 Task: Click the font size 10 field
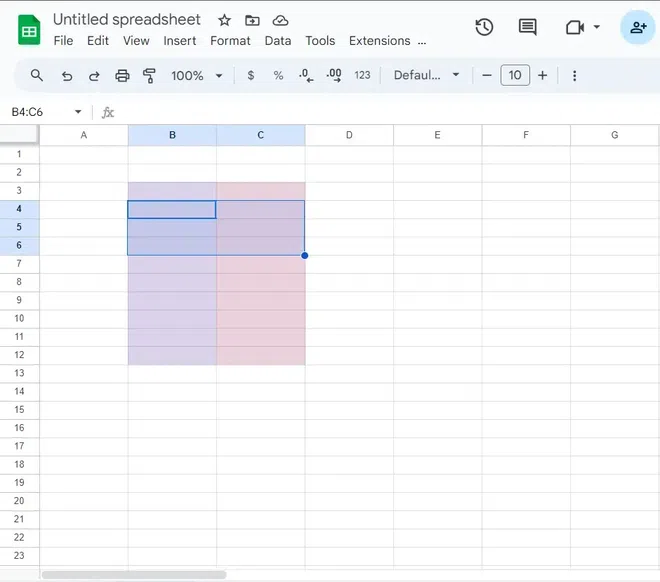(515, 75)
